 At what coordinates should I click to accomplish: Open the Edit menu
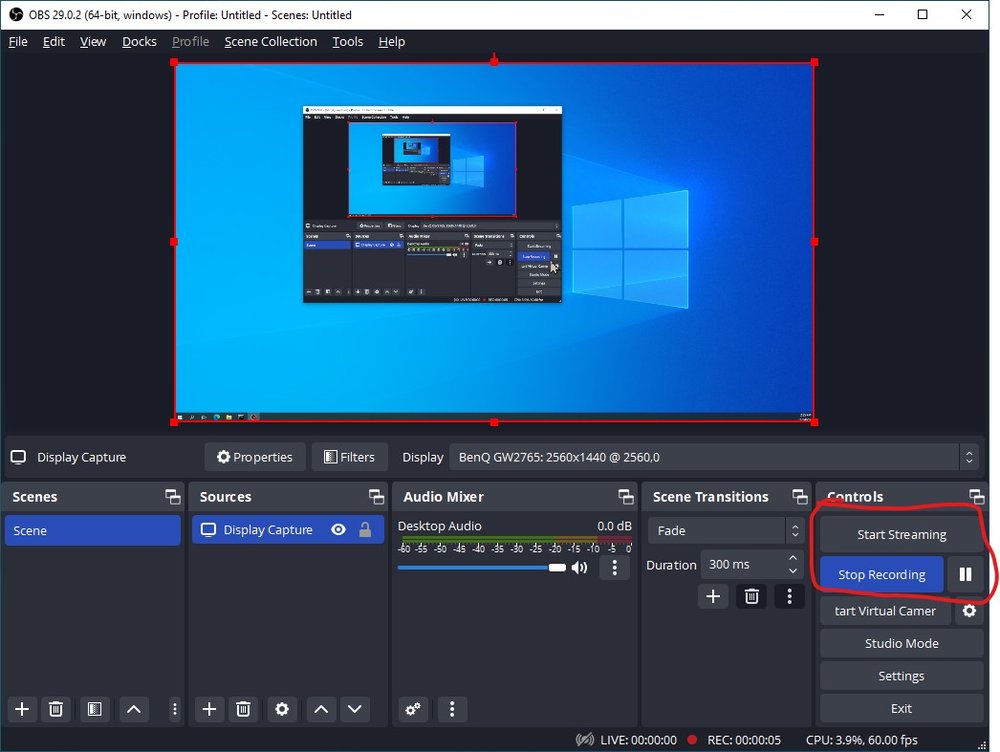tap(54, 41)
